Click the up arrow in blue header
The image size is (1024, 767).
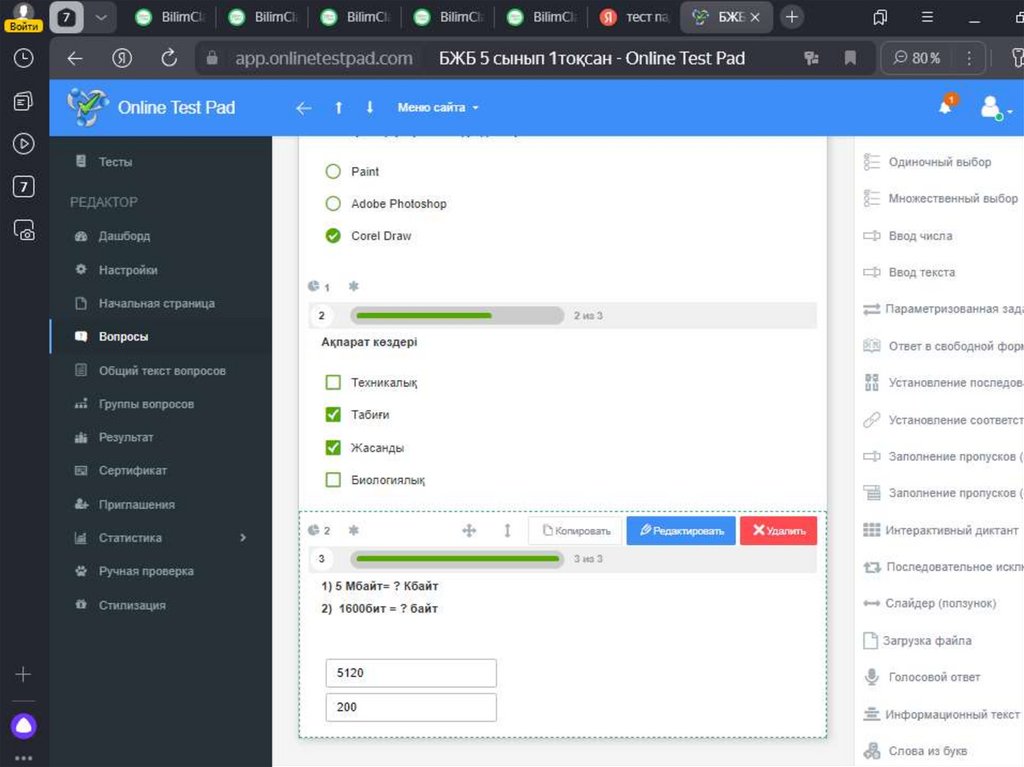[338, 108]
